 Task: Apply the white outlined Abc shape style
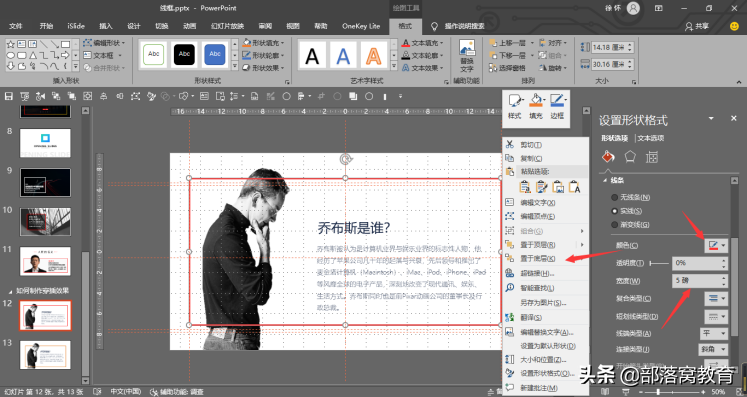point(153,54)
